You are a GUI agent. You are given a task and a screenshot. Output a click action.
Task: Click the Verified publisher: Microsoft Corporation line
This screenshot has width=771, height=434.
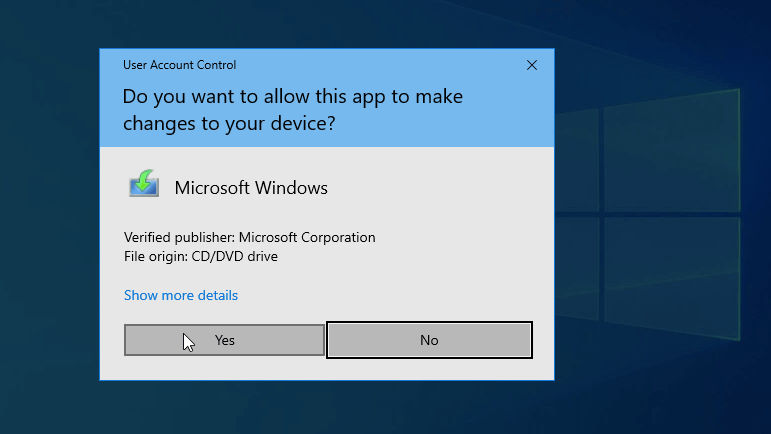click(x=249, y=237)
